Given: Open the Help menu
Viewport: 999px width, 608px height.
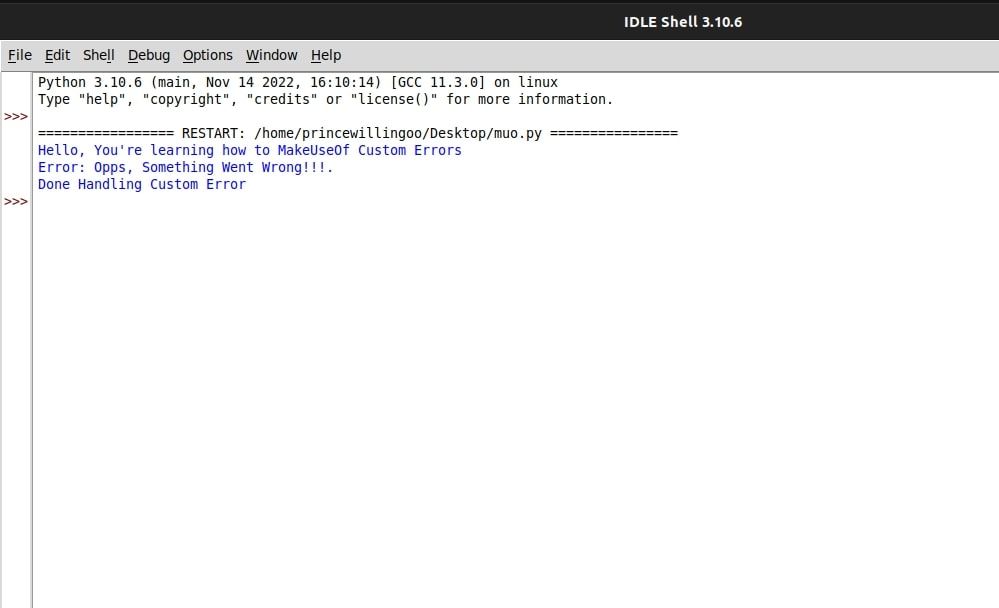Looking at the screenshot, I should 325,55.
